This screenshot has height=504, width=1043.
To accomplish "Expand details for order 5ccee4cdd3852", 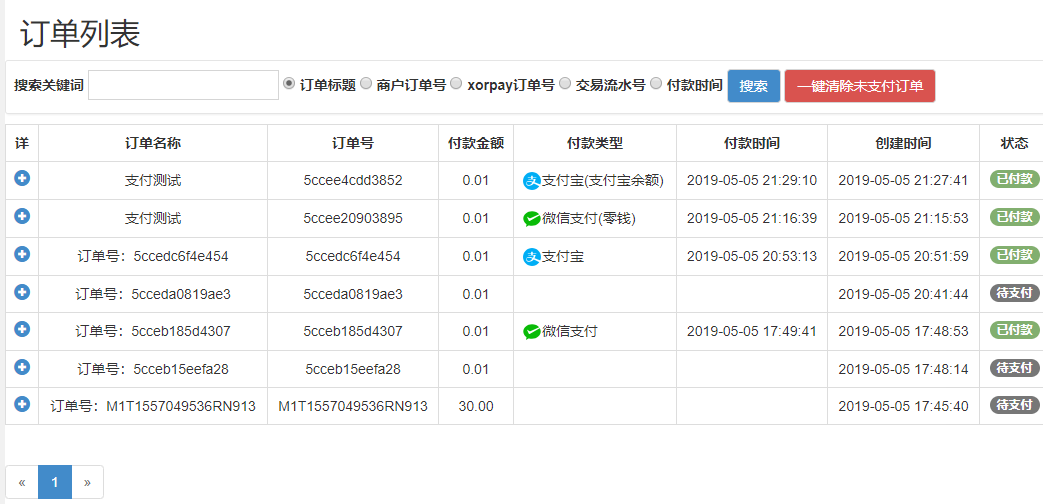I will point(22,178).
